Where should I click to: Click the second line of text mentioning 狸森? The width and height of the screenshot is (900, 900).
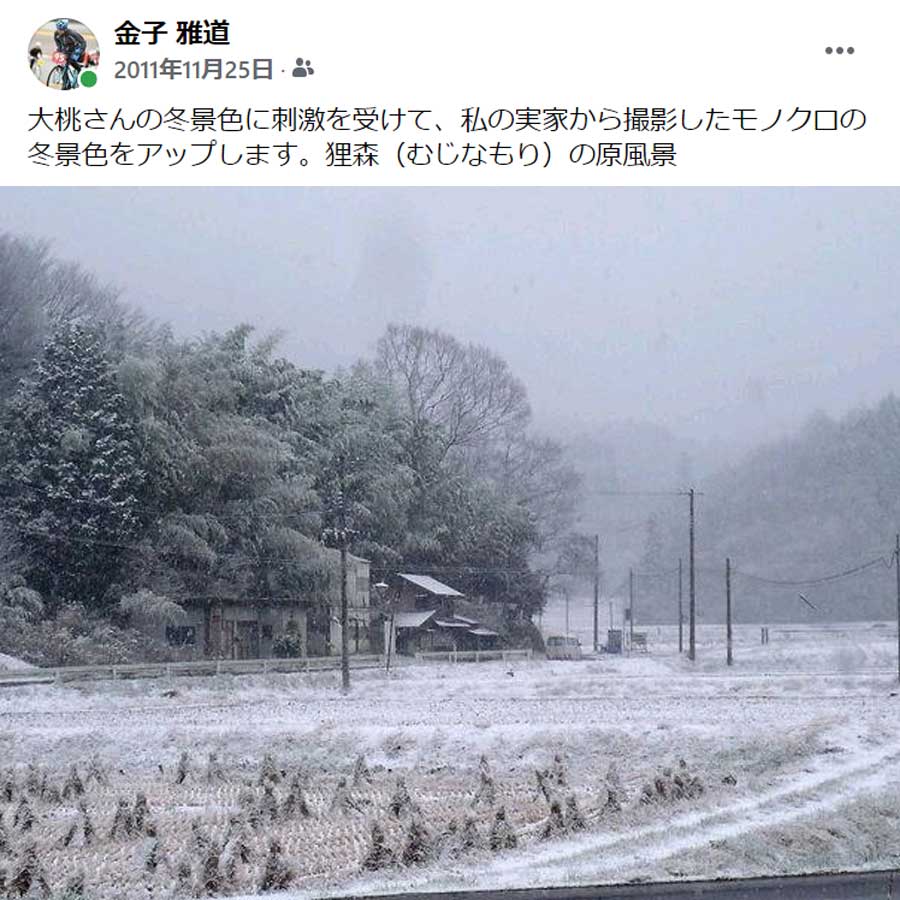pyautogui.click(x=352, y=154)
